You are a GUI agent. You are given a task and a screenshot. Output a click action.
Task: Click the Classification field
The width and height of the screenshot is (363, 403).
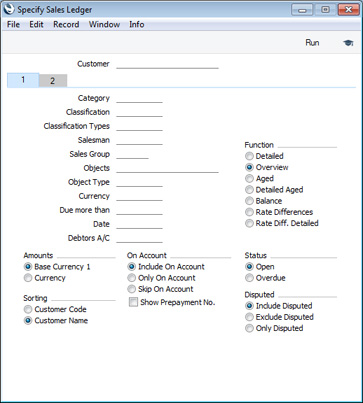click(139, 112)
